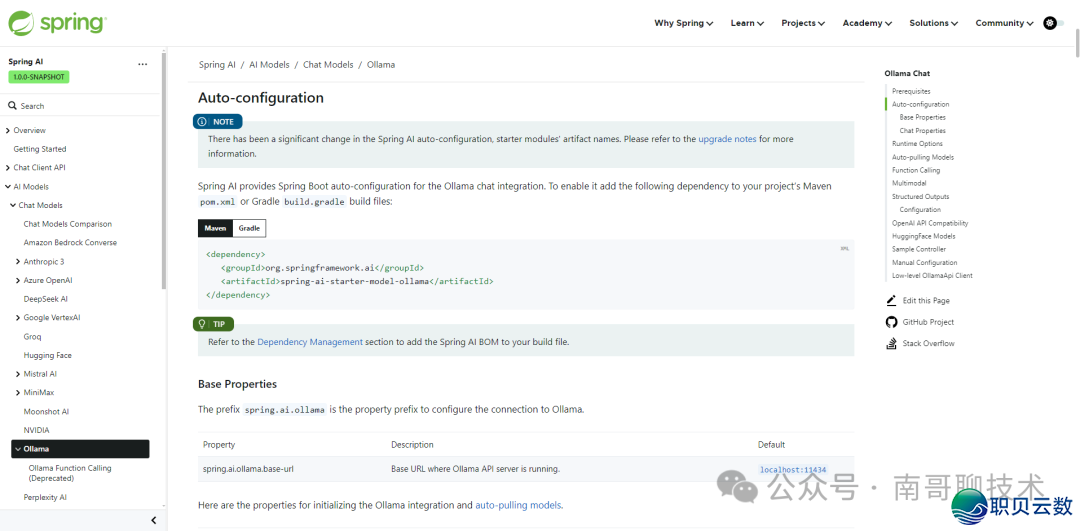The image size is (1080, 531).
Task: Open the Edit this Page pencil icon
Action: click(x=891, y=300)
